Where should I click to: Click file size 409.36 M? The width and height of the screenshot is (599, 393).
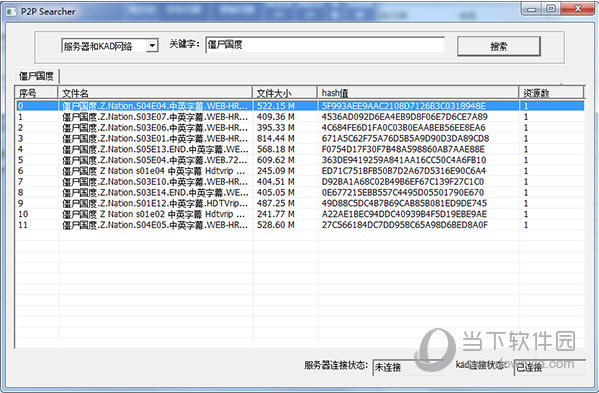point(275,117)
